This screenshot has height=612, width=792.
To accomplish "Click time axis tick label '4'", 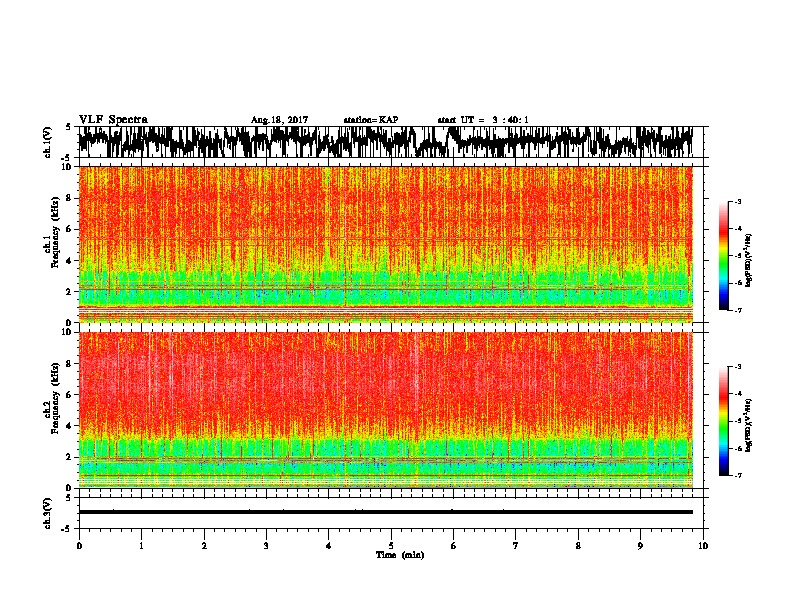I will [x=328, y=546].
